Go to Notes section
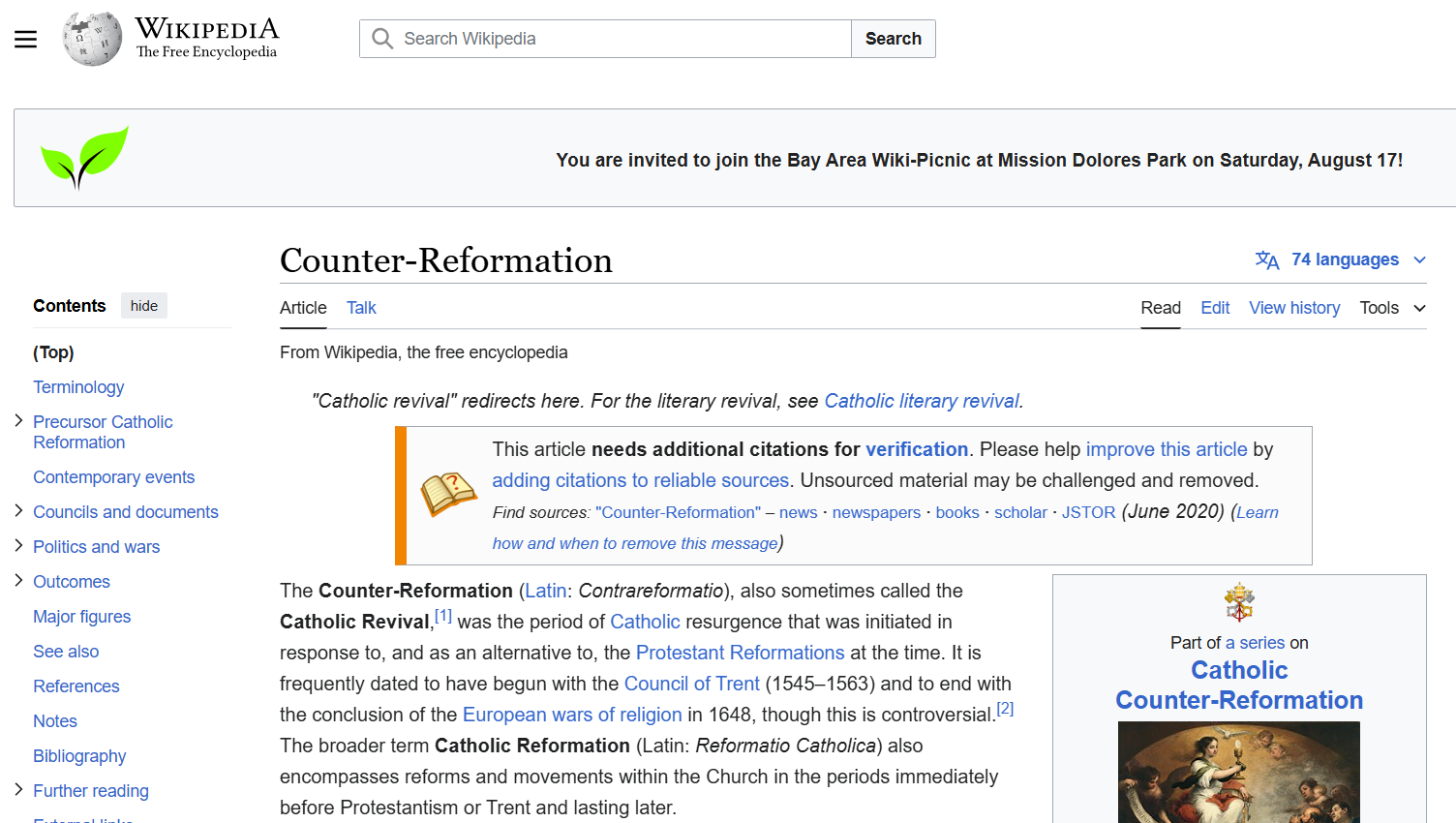This screenshot has width=1456, height=823. 55,721
